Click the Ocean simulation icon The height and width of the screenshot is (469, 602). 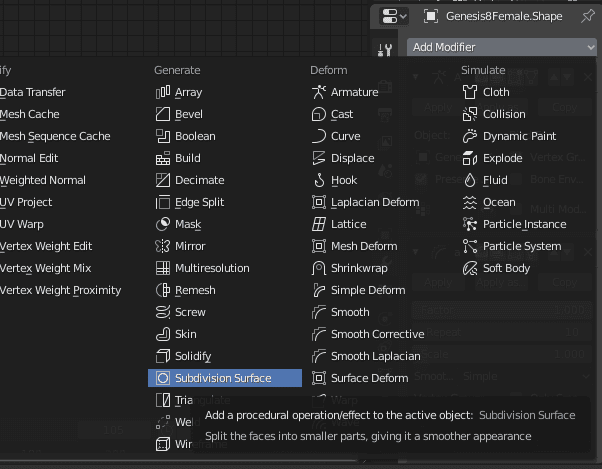pyautogui.click(x=470, y=202)
